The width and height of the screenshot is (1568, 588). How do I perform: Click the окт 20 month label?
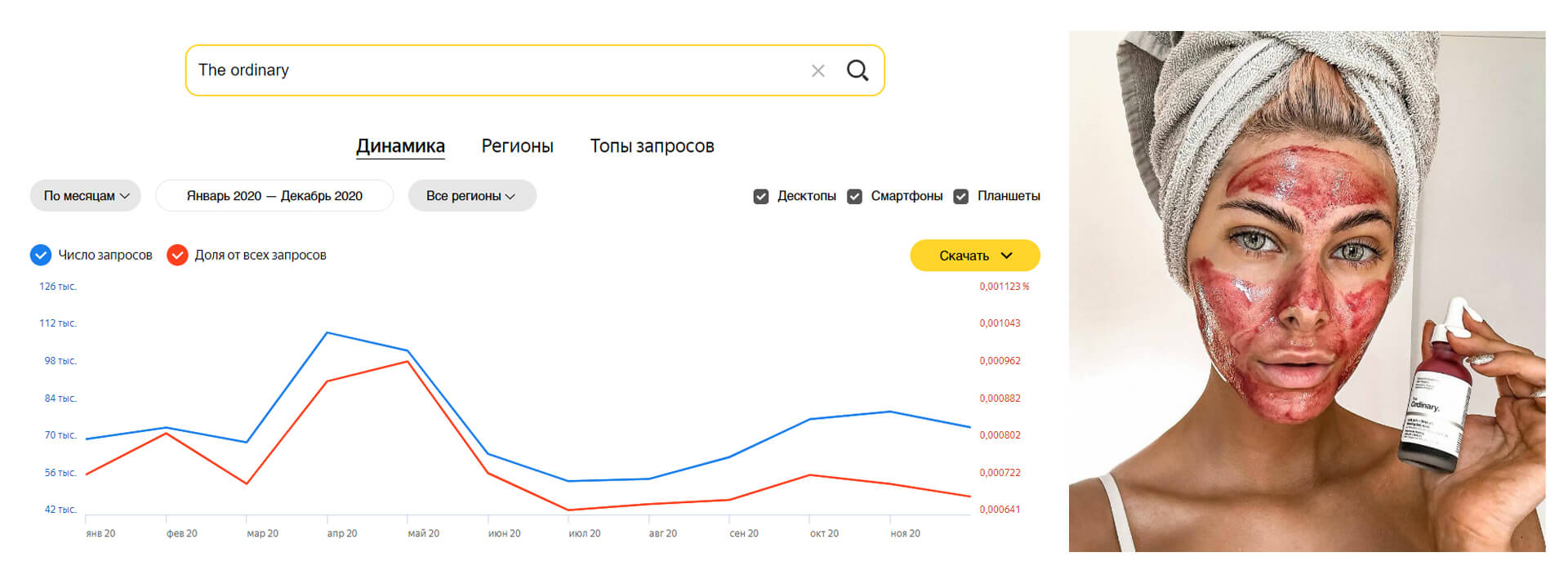[824, 534]
